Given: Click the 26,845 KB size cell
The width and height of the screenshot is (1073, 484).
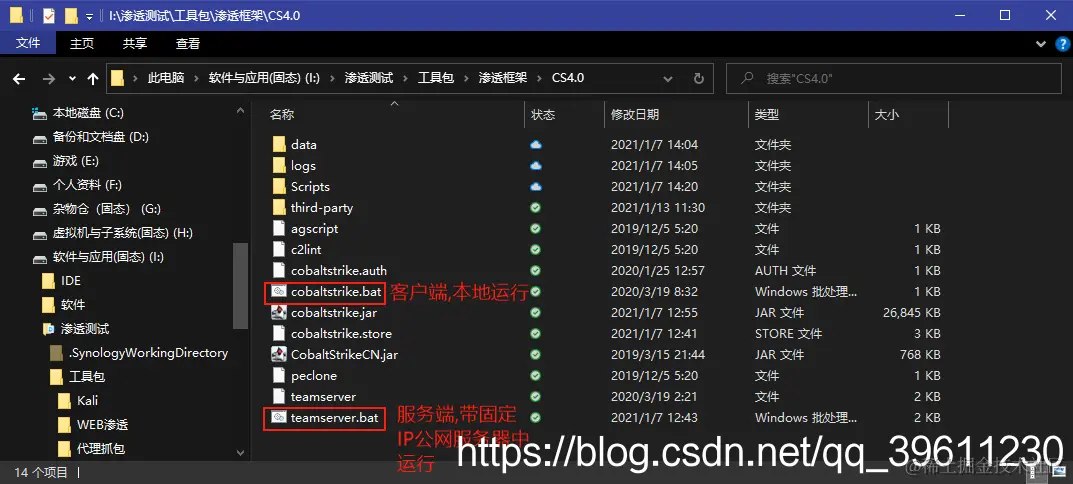Looking at the screenshot, I should tap(912, 313).
